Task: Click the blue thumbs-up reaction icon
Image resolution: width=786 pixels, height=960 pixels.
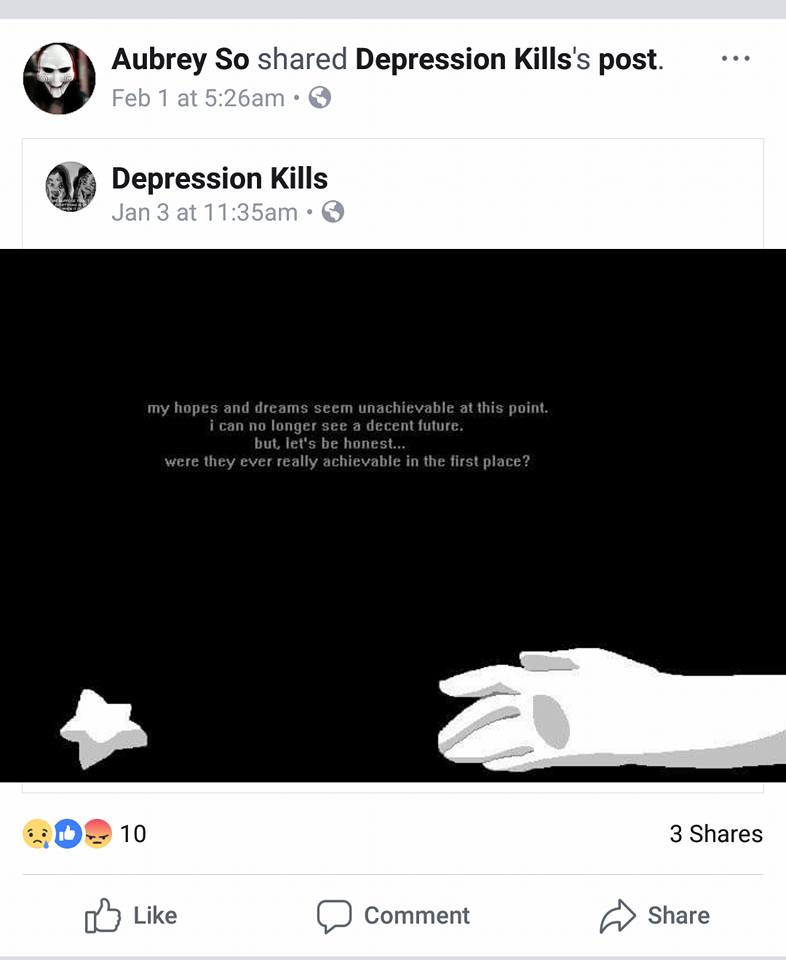Action: [x=67, y=834]
